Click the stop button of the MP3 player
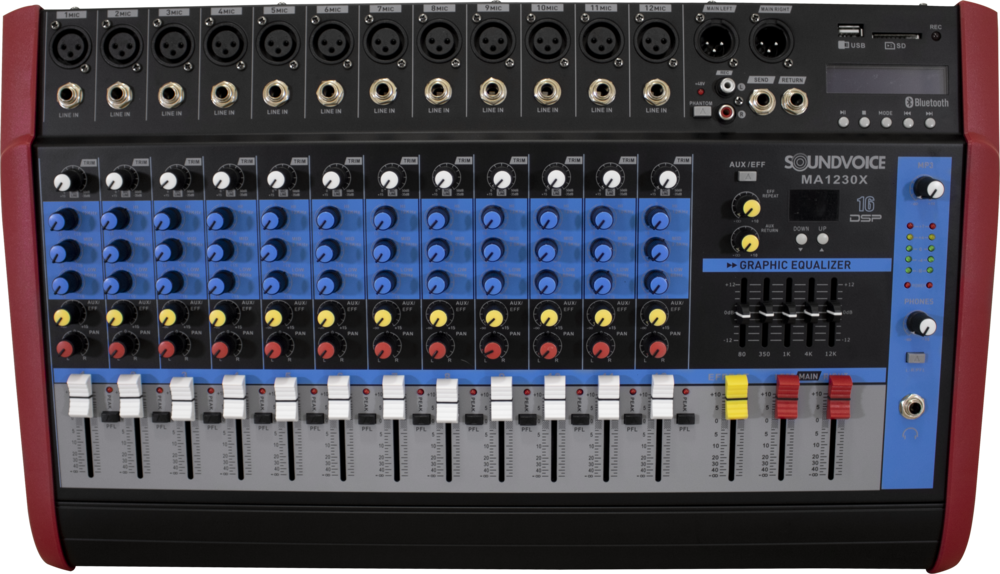This screenshot has height=574, width=1000. point(865,121)
